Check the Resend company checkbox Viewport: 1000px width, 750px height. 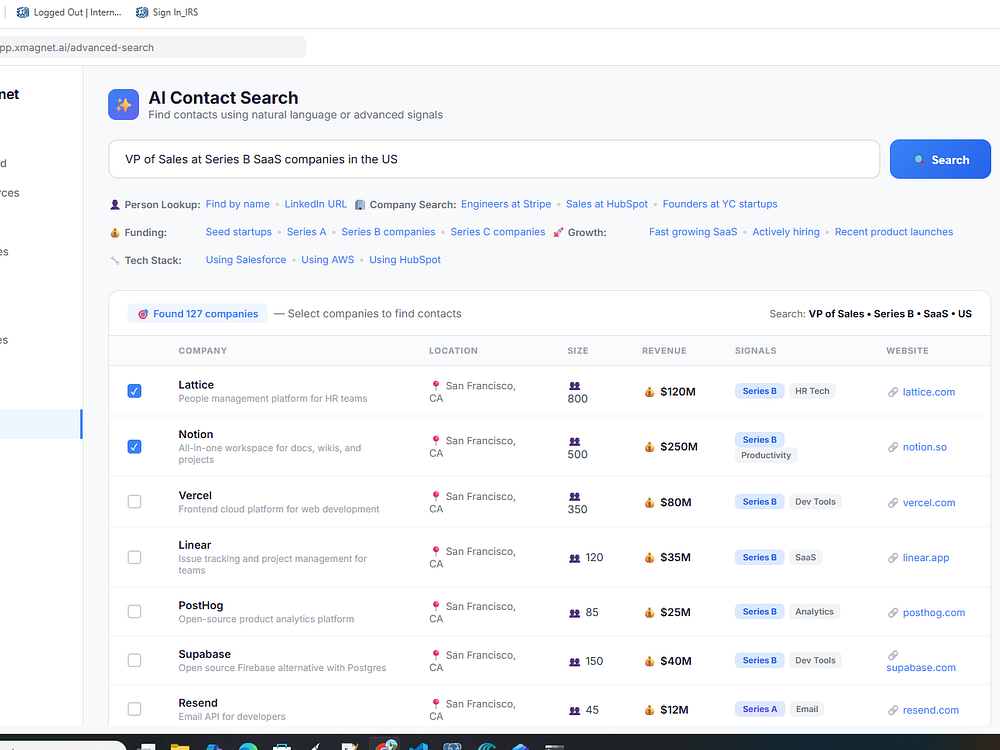click(134, 709)
